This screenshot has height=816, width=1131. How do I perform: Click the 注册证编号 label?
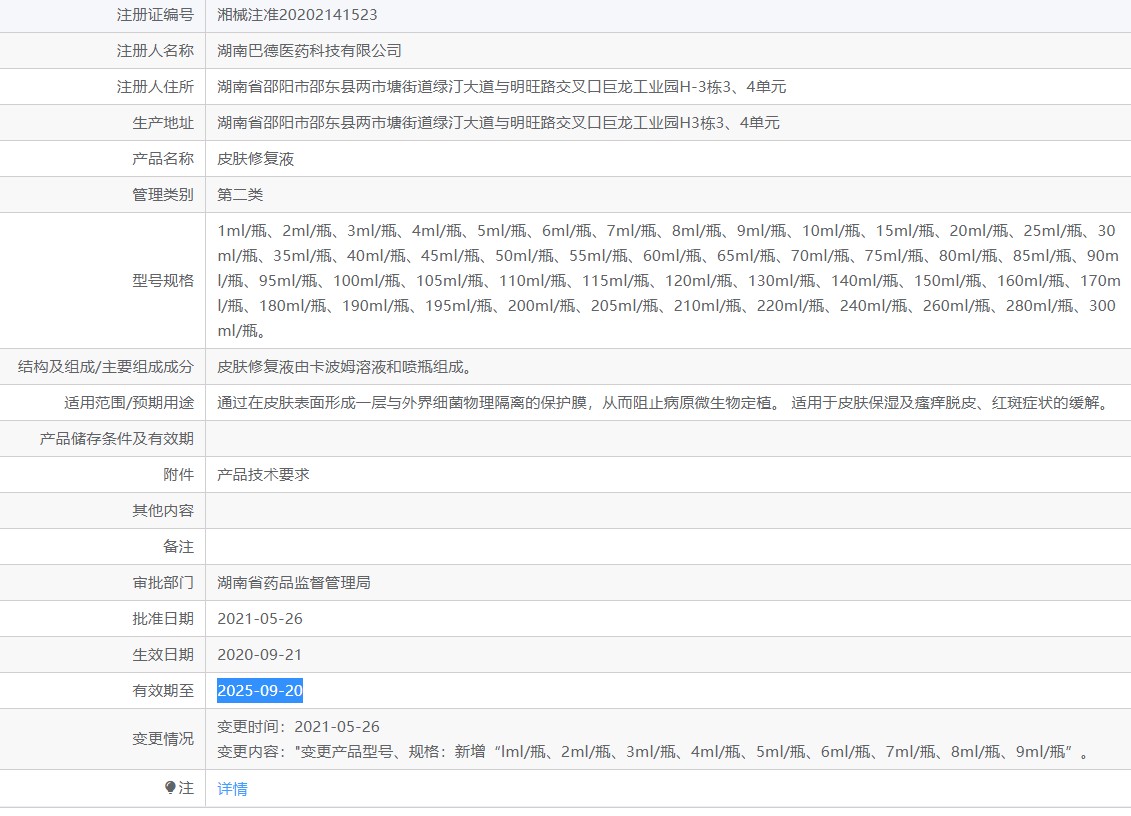[x=155, y=14]
